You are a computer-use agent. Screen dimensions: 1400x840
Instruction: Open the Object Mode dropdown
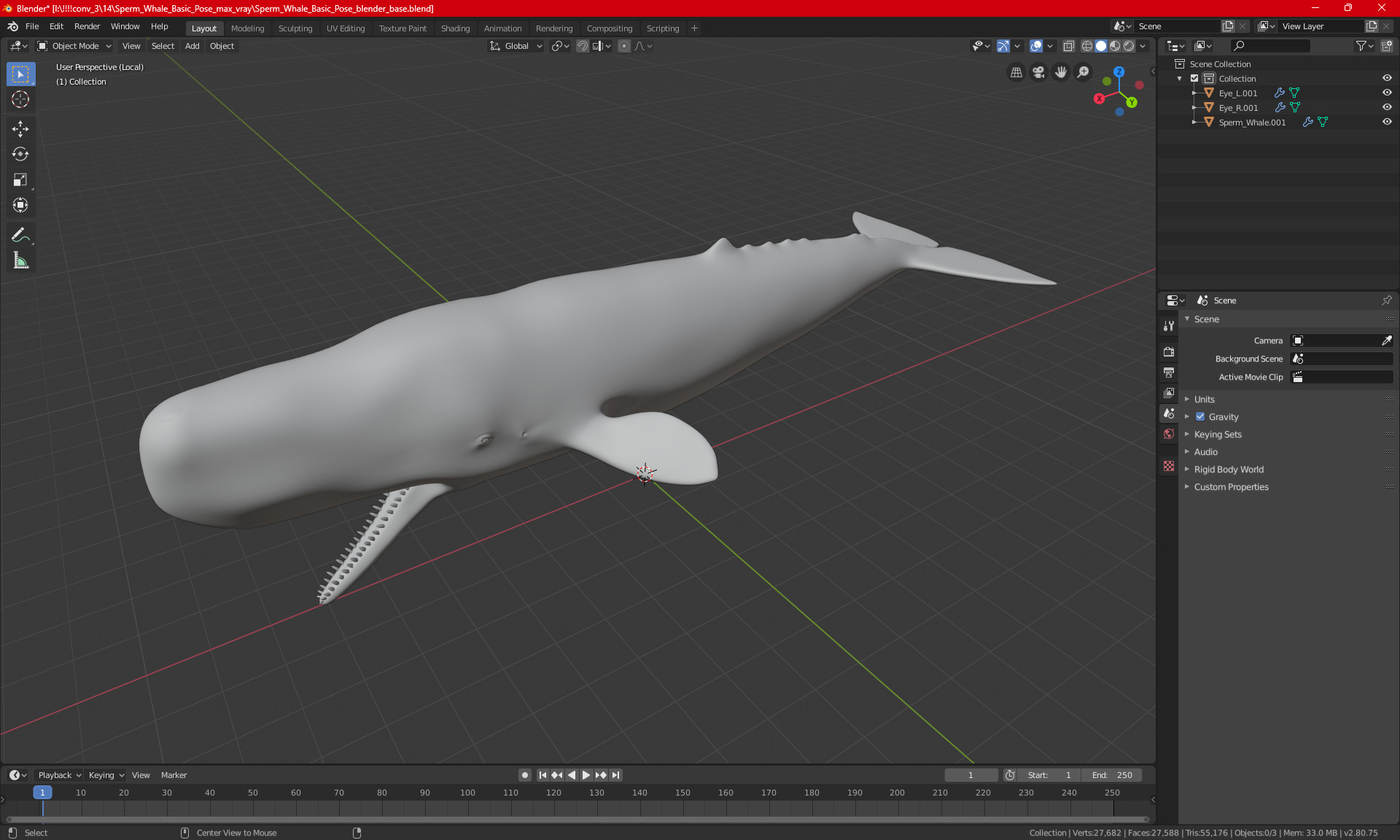(x=74, y=46)
